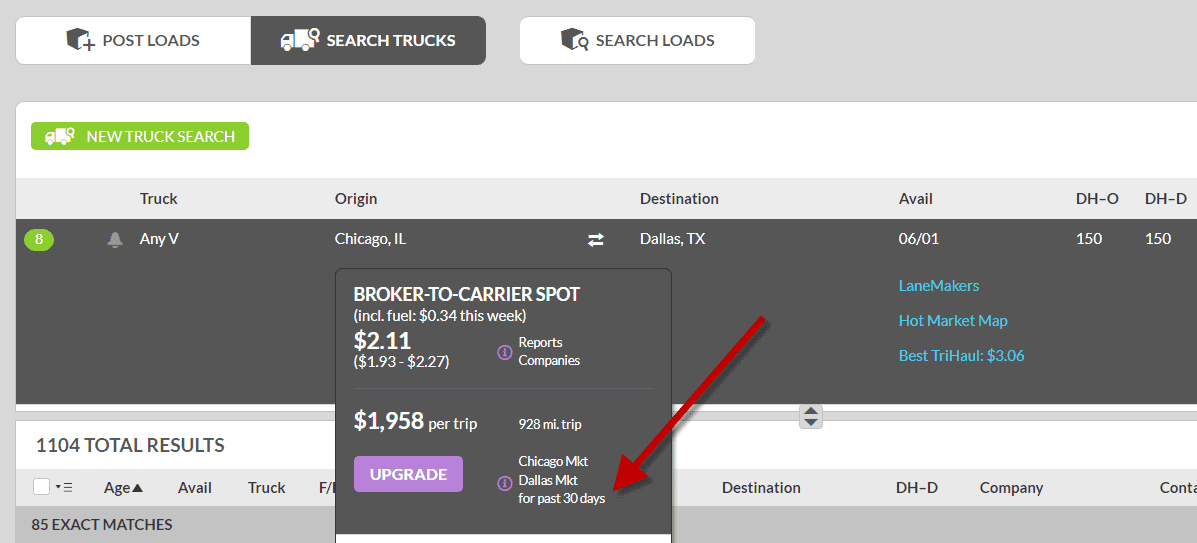This screenshot has width=1197, height=543.
Task: Click the info icon beside Chicago Mkt
Action: point(504,483)
